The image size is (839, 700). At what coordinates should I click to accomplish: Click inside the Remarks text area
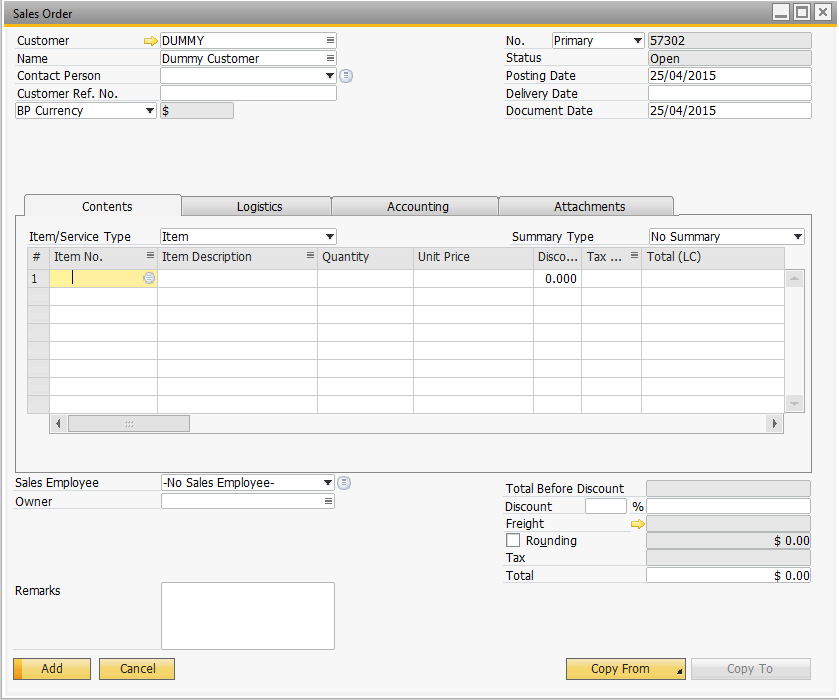(247, 615)
